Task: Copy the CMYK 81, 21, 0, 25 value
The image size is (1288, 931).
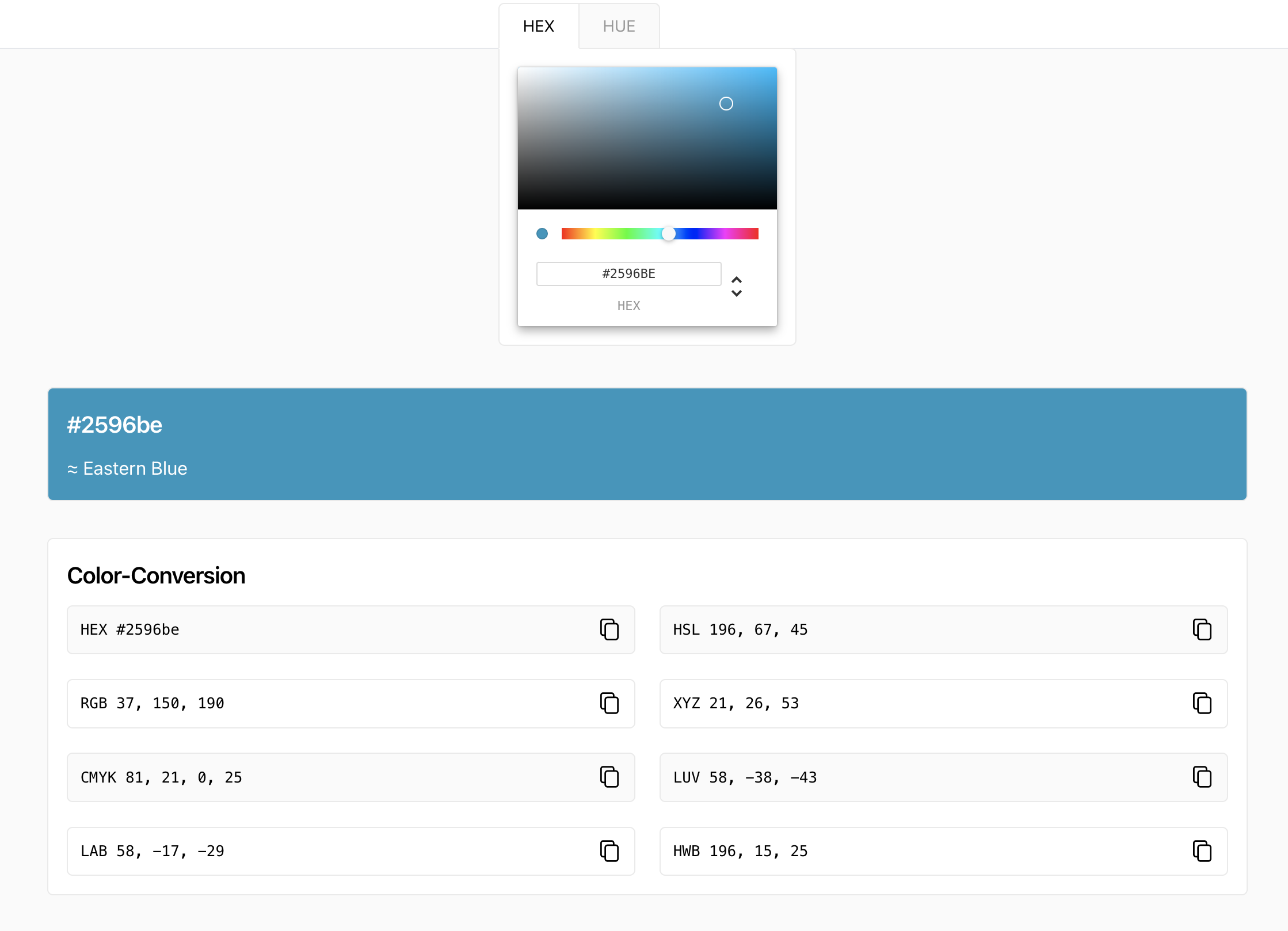Action: coord(611,776)
